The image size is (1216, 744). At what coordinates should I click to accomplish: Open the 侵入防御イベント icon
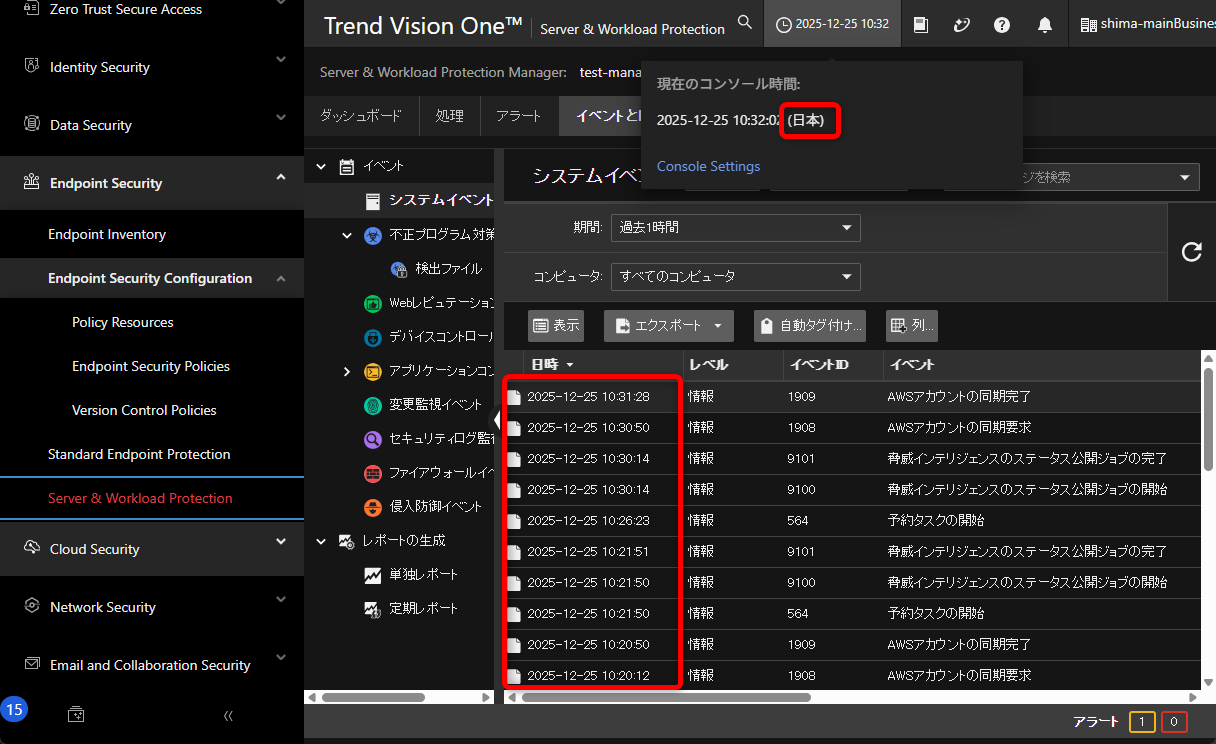click(375, 506)
